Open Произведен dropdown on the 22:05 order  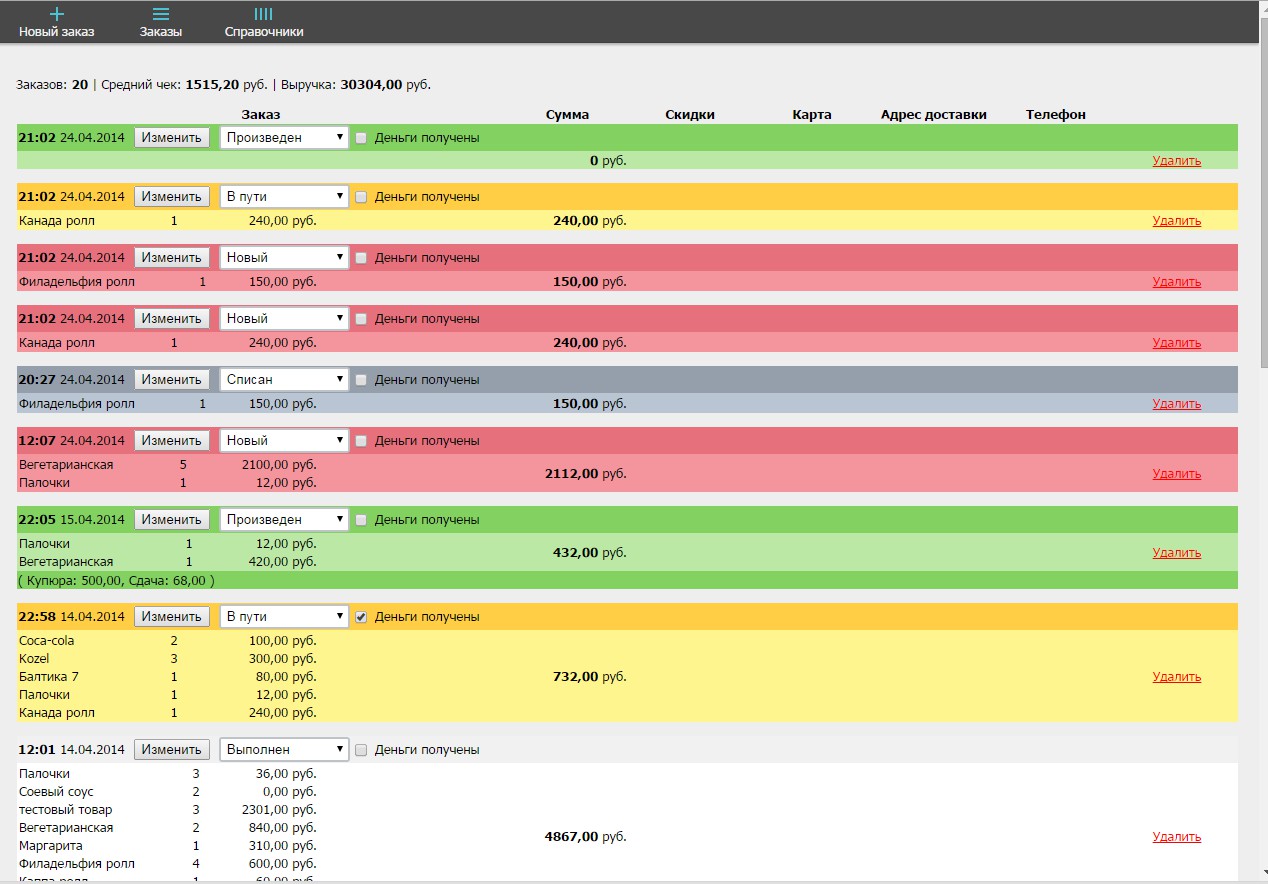point(284,520)
